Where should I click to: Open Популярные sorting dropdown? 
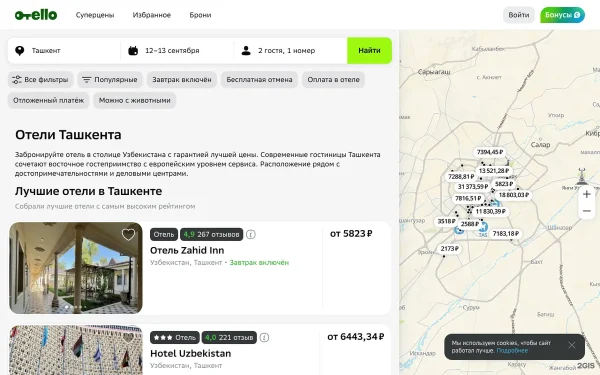click(110, 80)
